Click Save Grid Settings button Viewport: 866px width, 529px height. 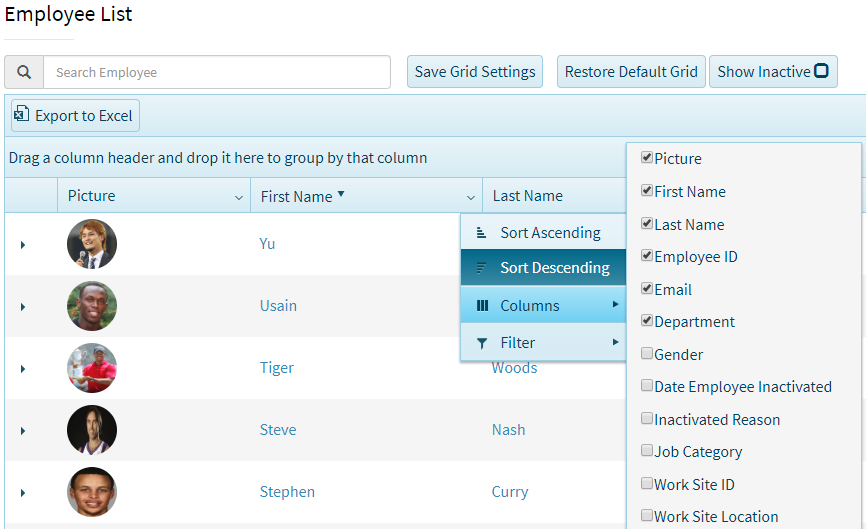[475, 72]
